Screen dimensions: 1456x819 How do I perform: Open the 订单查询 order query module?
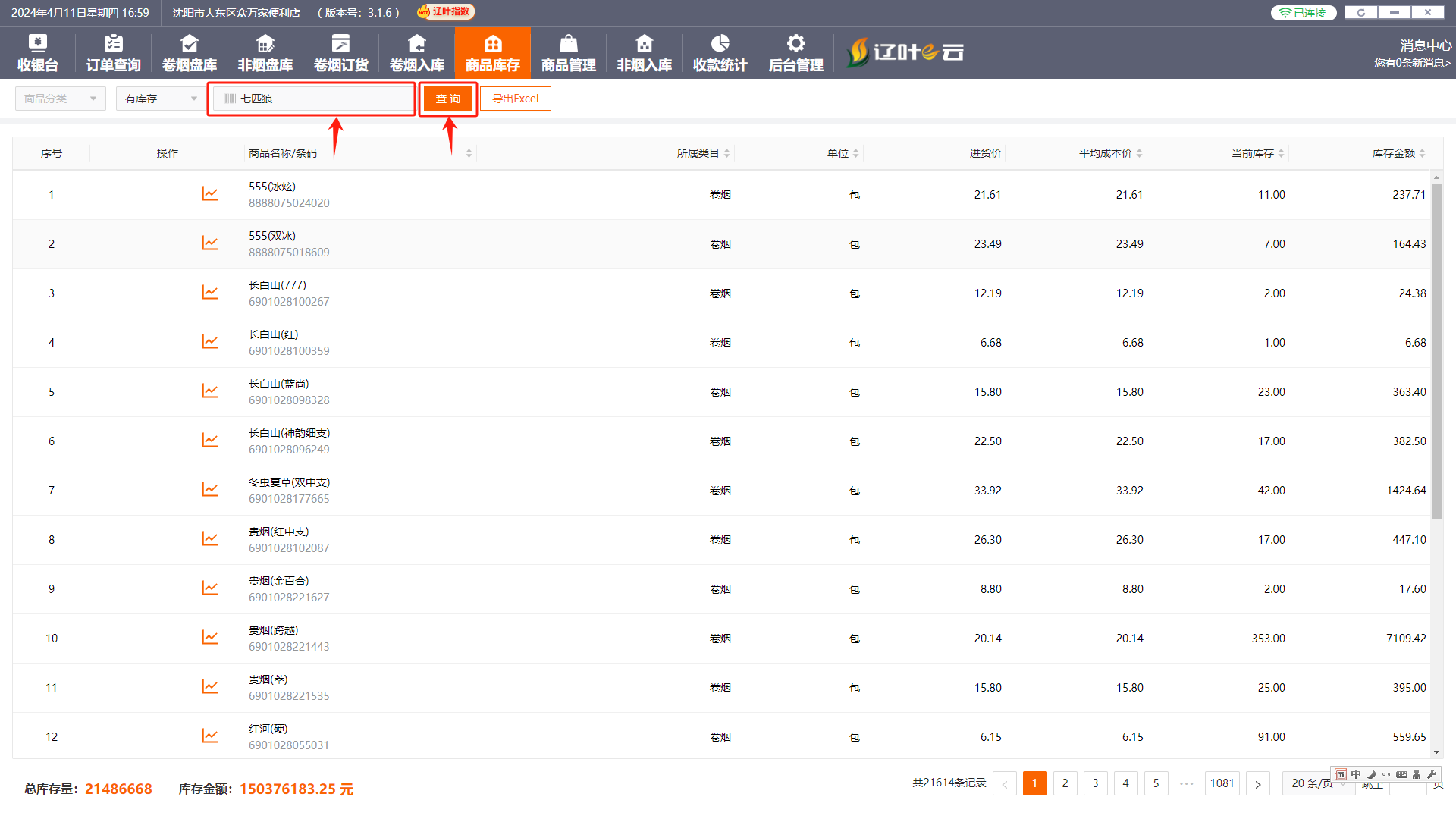[x=114, y=53]
